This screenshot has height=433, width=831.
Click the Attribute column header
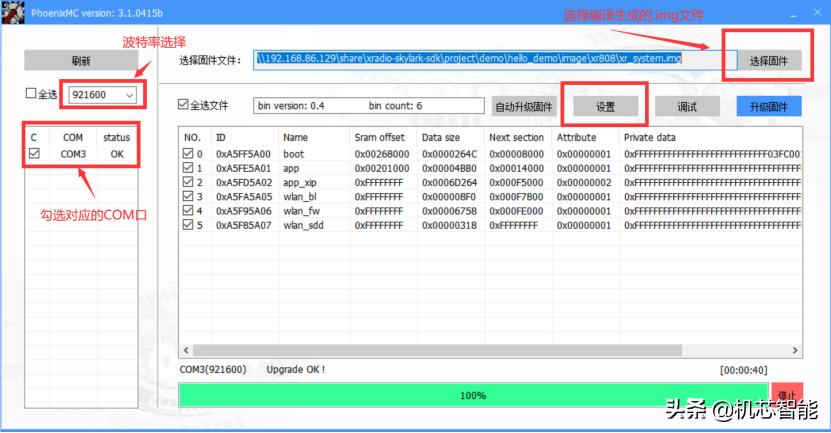click(x=577, y=138)
